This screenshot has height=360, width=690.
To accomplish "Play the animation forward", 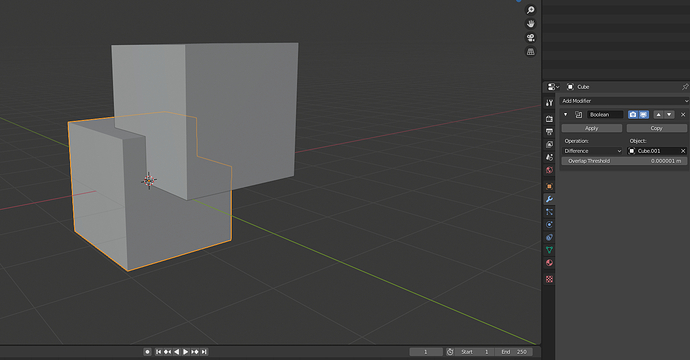I will 185,352.
